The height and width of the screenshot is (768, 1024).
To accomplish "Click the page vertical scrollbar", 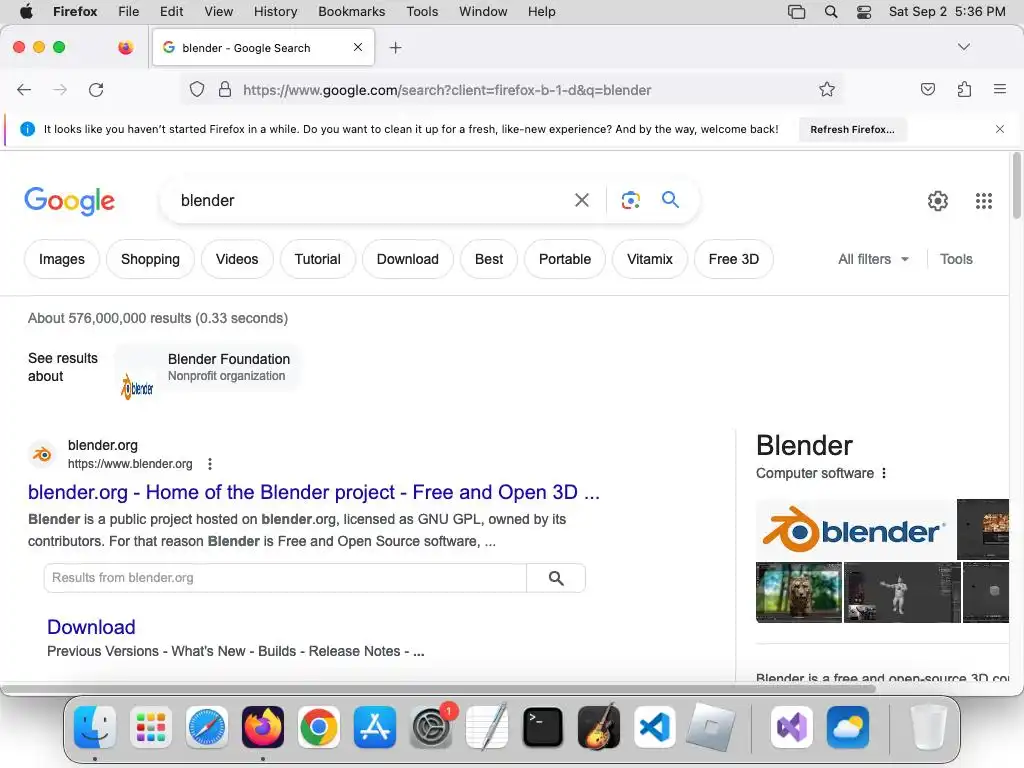I will [x=1016, y=186].
